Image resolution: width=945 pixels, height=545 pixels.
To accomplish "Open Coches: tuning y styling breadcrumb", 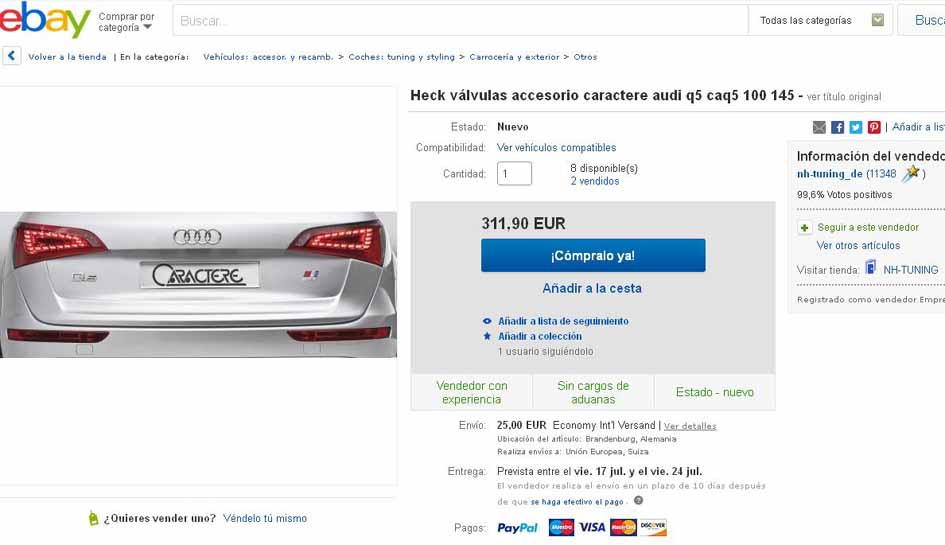I will click(x=401, y=57).
